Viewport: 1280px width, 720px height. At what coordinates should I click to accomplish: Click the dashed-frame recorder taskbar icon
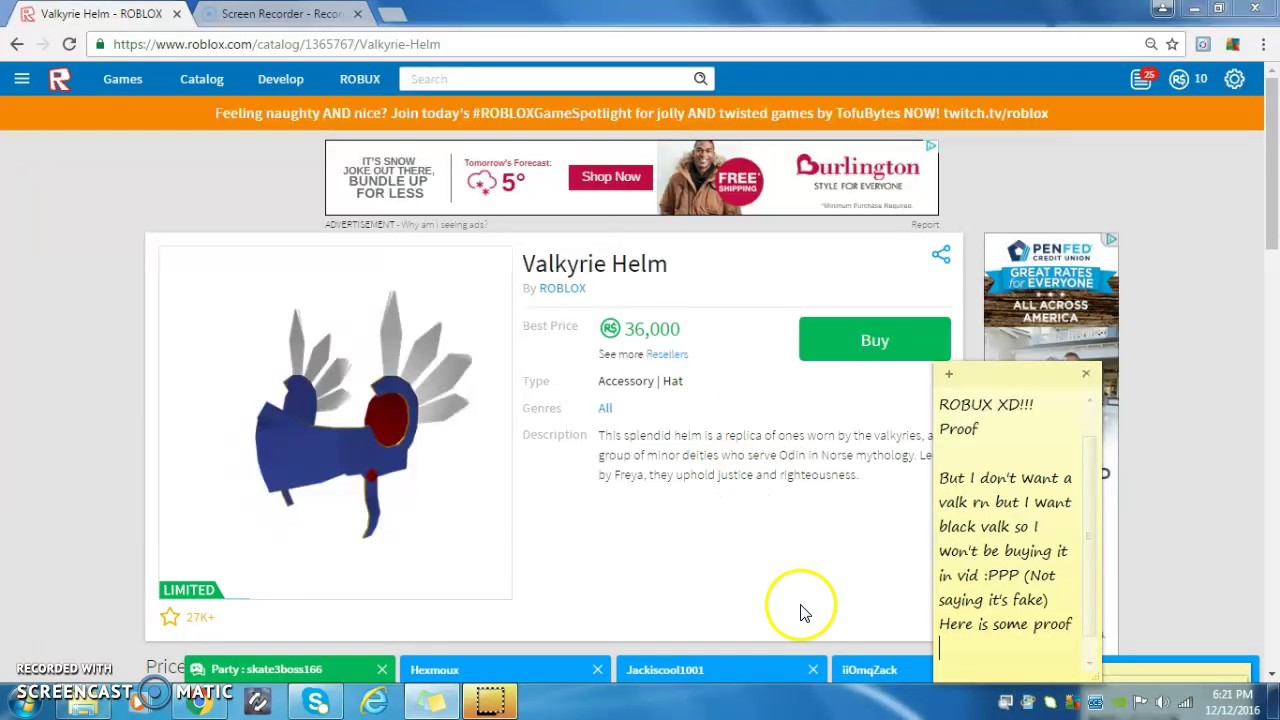click(x=490, y=703)
